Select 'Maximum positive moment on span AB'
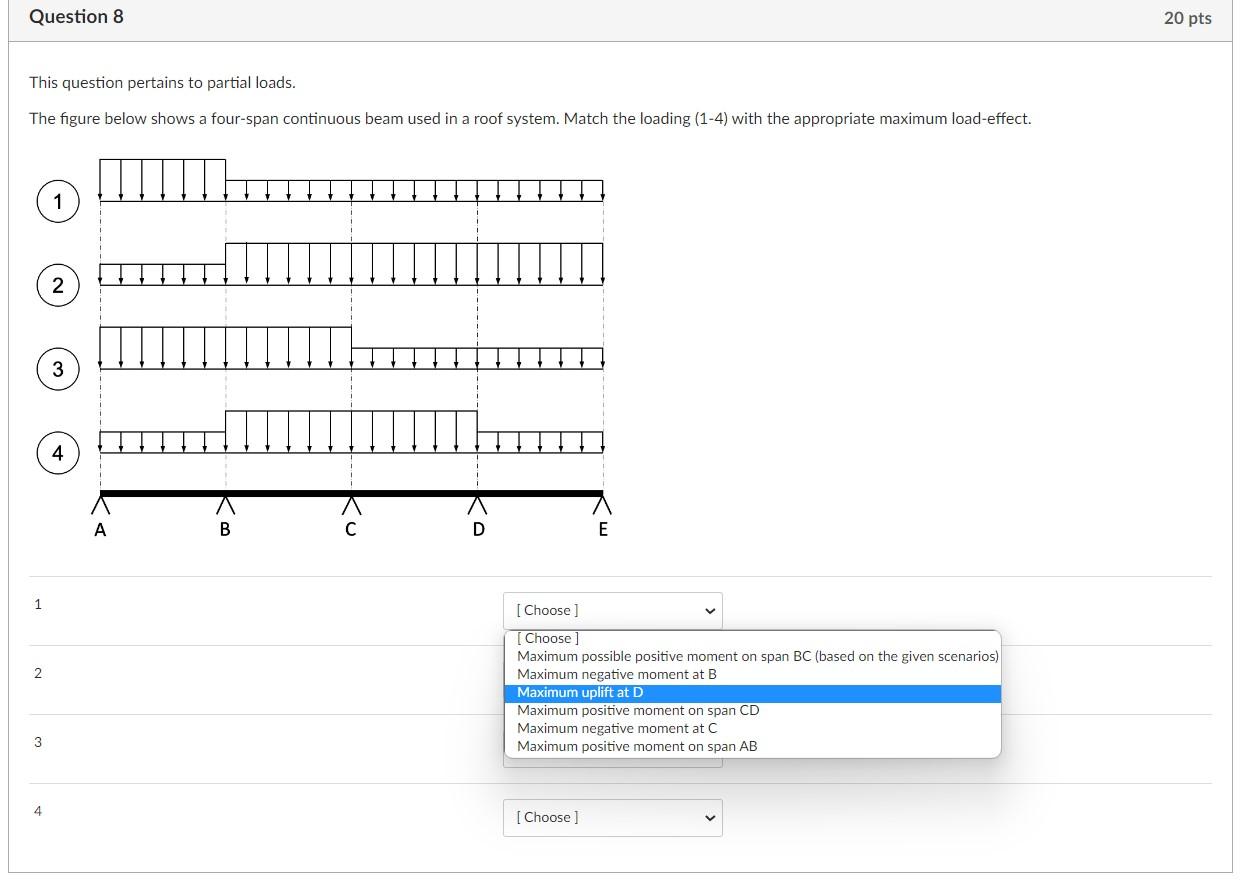This screenshot has width=1242, height=881. (636, 746)
